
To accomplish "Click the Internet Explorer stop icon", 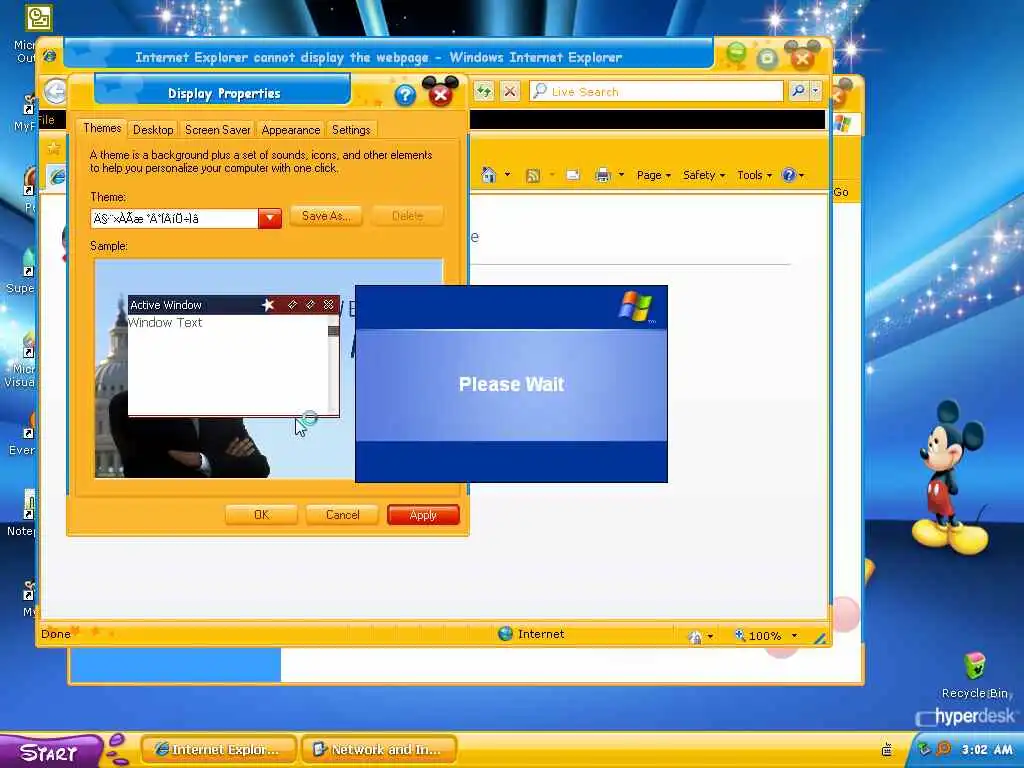I will point(510,91).
